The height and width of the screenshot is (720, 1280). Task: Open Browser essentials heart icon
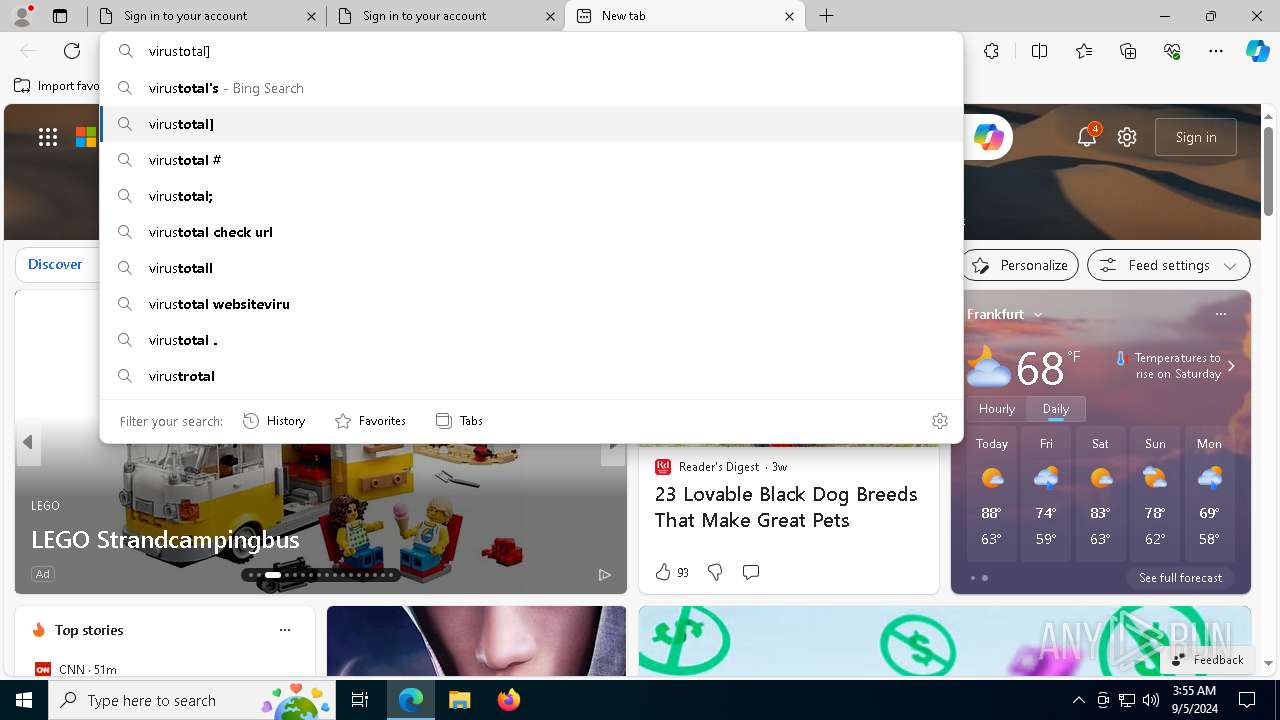(x=1172, y=51)
